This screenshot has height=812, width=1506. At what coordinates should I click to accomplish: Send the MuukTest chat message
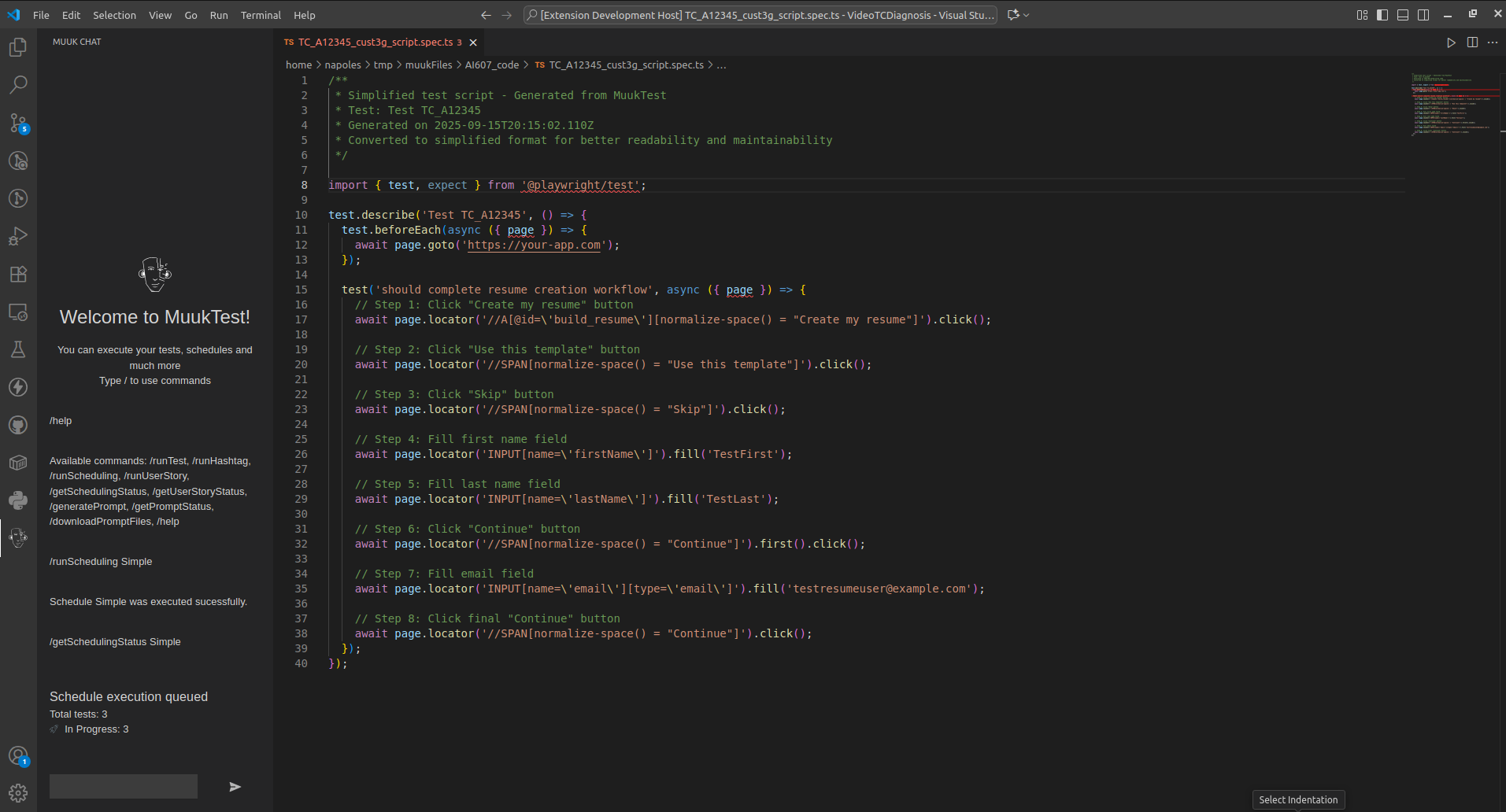coord(235,787)
